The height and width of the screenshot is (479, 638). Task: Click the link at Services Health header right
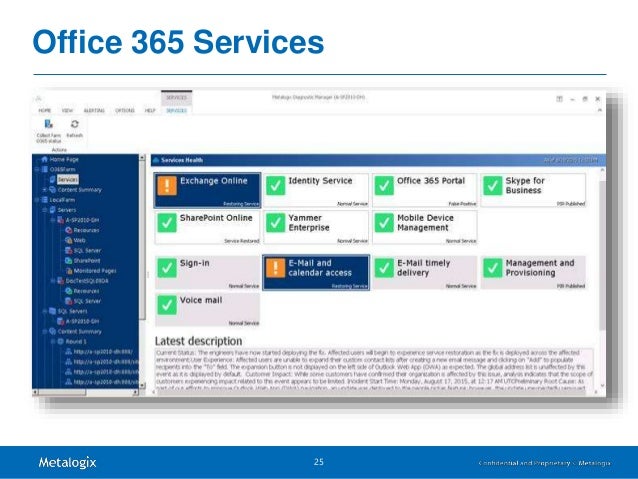click(x=570, y=160)
